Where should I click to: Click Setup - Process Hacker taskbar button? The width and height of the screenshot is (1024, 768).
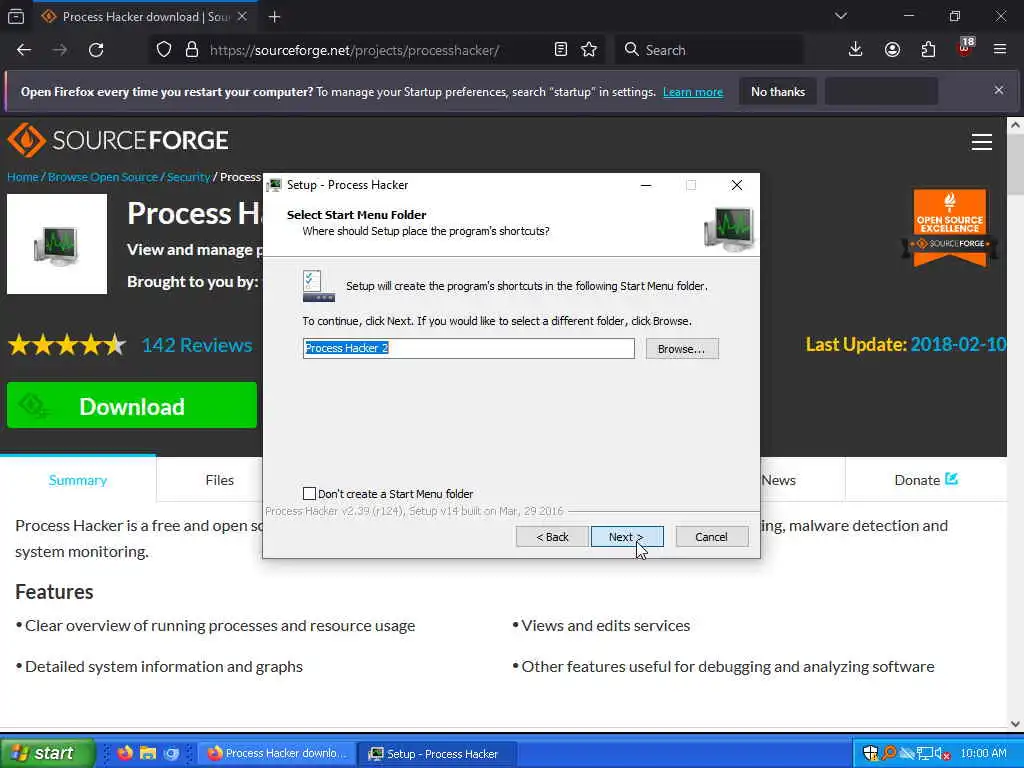440,754
